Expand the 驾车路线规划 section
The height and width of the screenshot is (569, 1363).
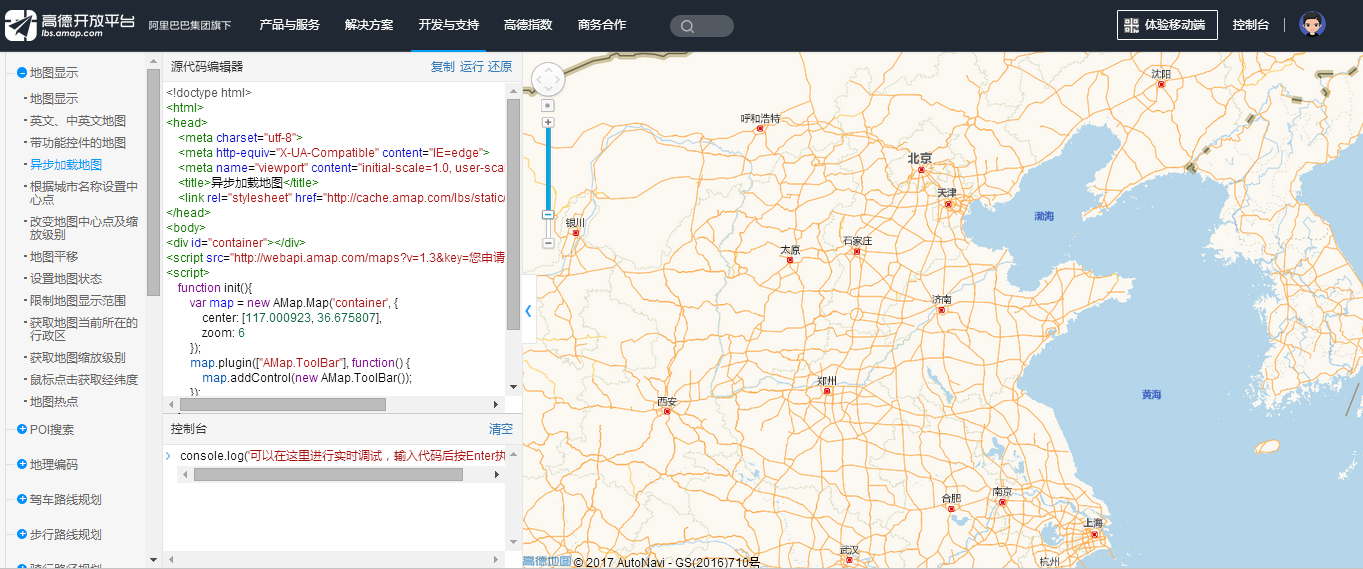59,500
